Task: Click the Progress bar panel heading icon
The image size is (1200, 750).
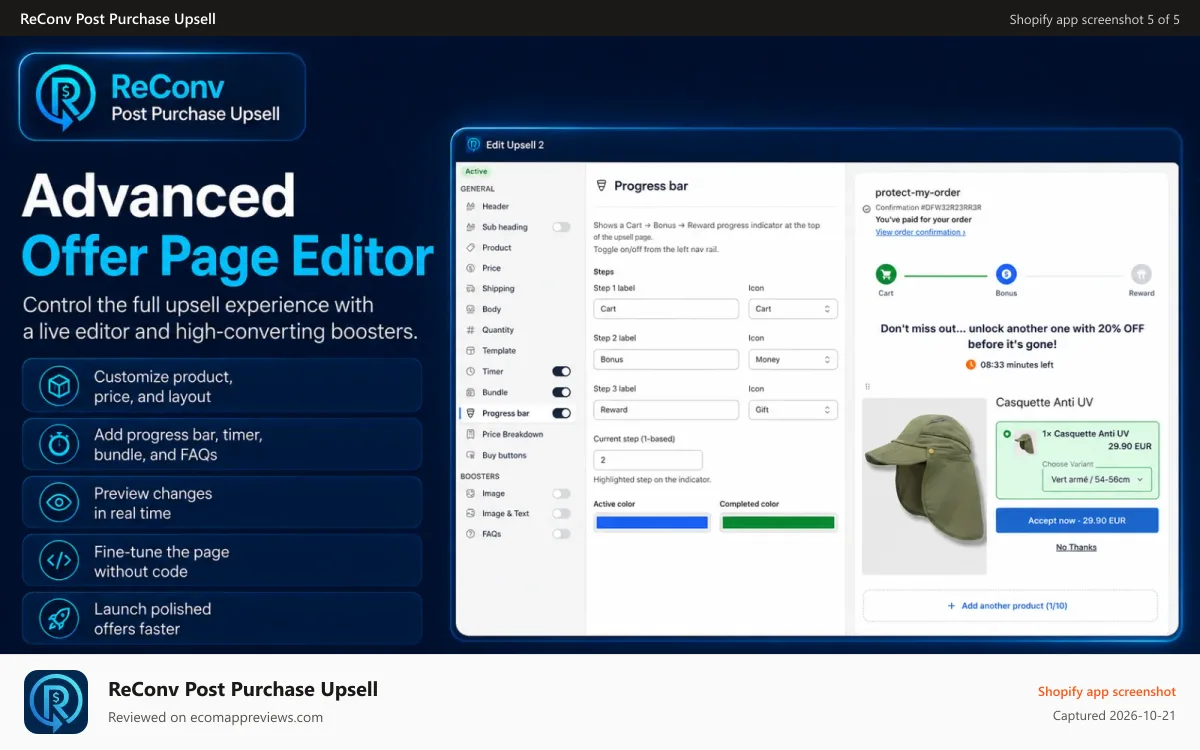Action: click(601, 186)
